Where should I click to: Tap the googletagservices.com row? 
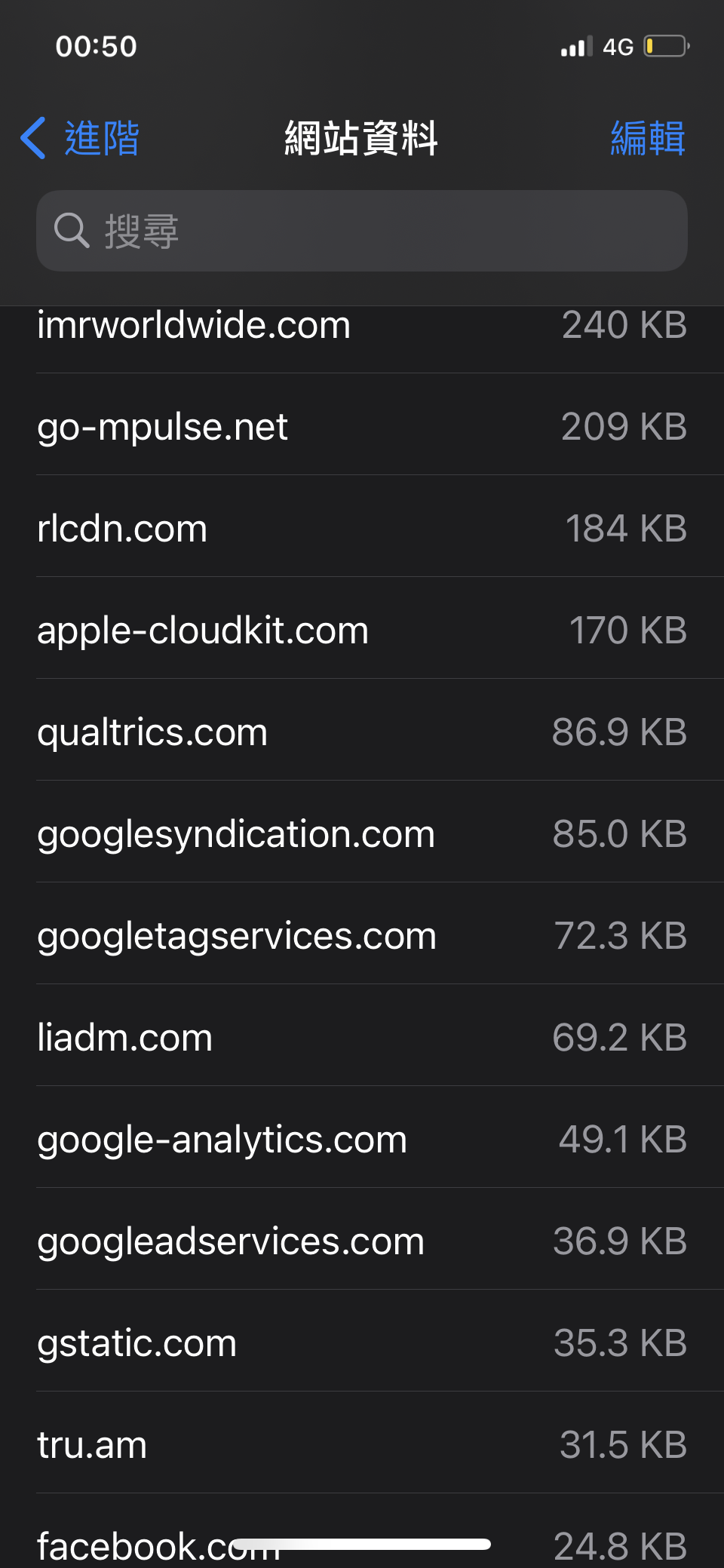pyautogui.click(x=362, y=936)
